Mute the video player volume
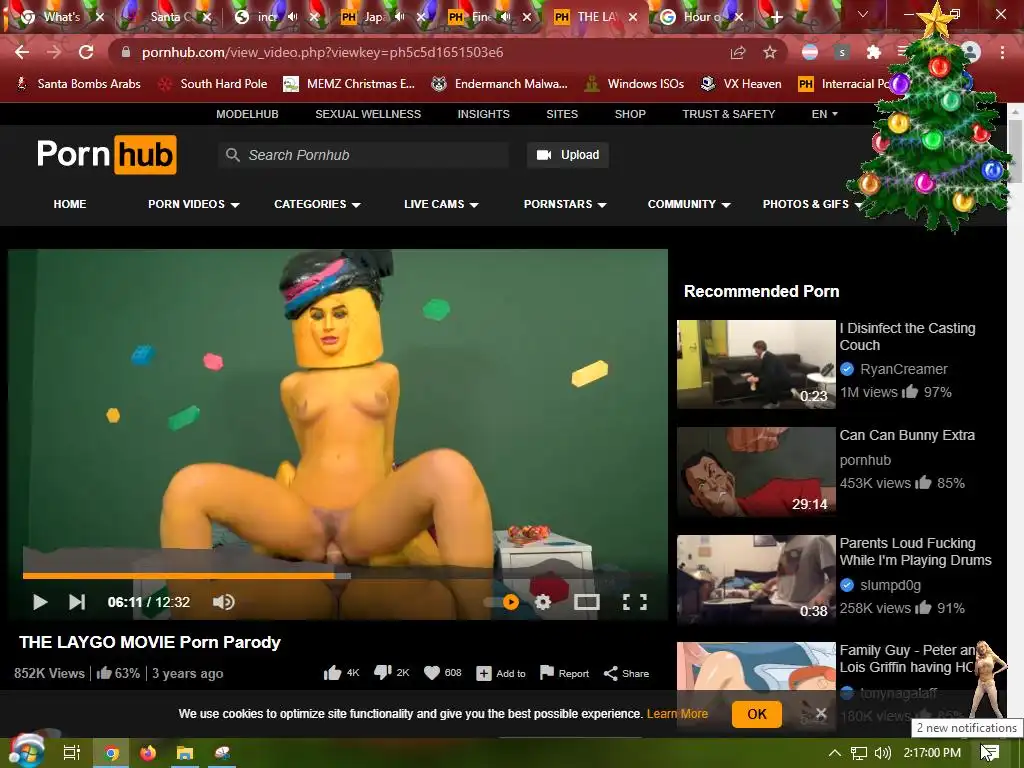1024x768 pixels. click(223, 601)
